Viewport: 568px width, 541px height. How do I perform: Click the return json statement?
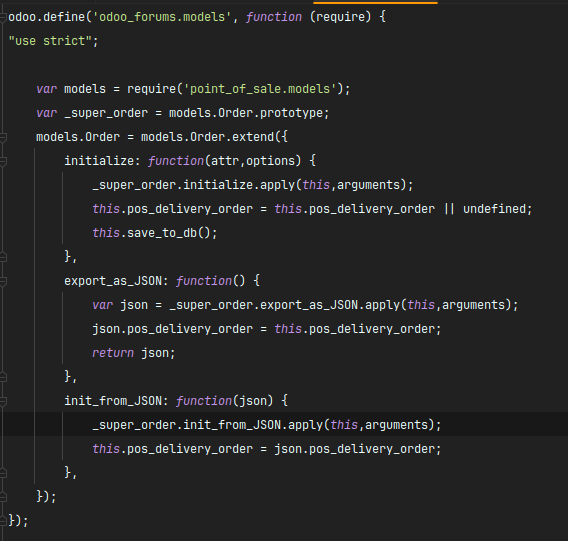coord(134,353)
